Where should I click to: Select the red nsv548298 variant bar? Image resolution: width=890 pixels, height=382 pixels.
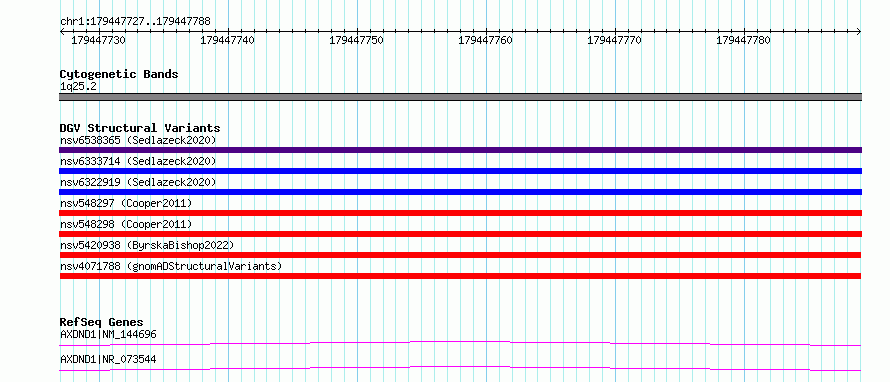tap(460, 234)
